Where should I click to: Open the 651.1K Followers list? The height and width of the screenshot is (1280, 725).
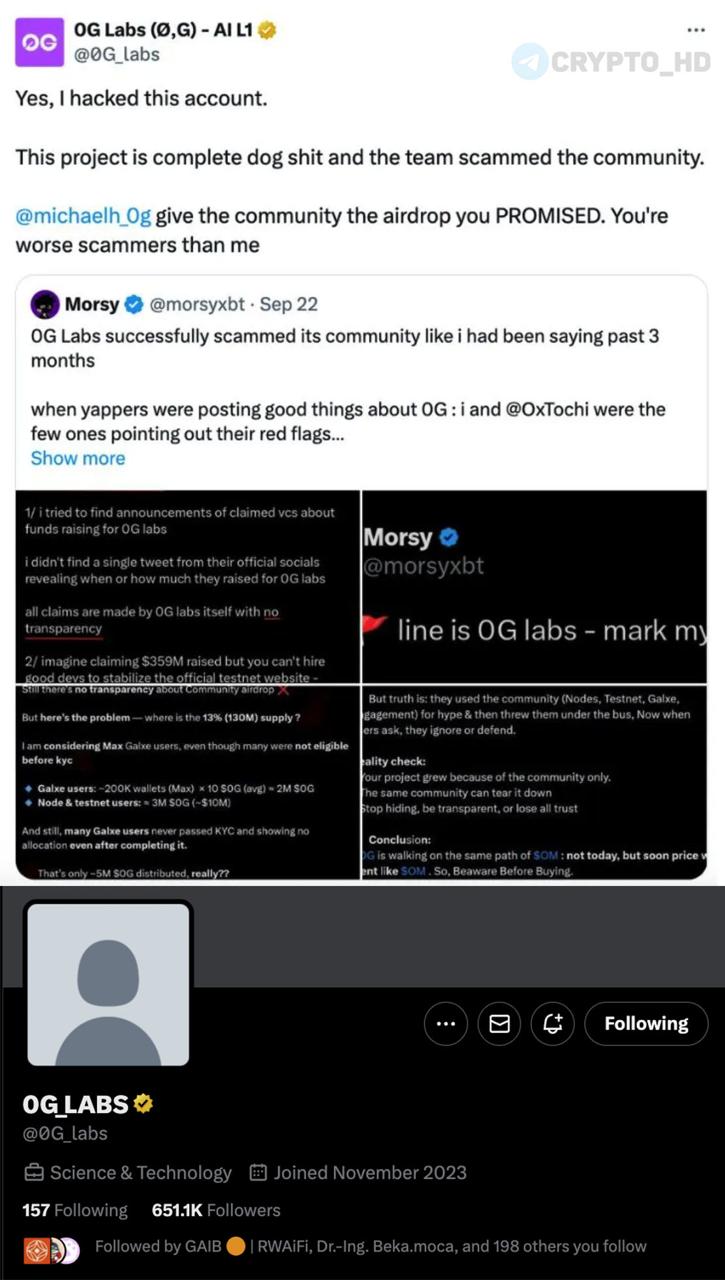click(x=216, y=1210)
